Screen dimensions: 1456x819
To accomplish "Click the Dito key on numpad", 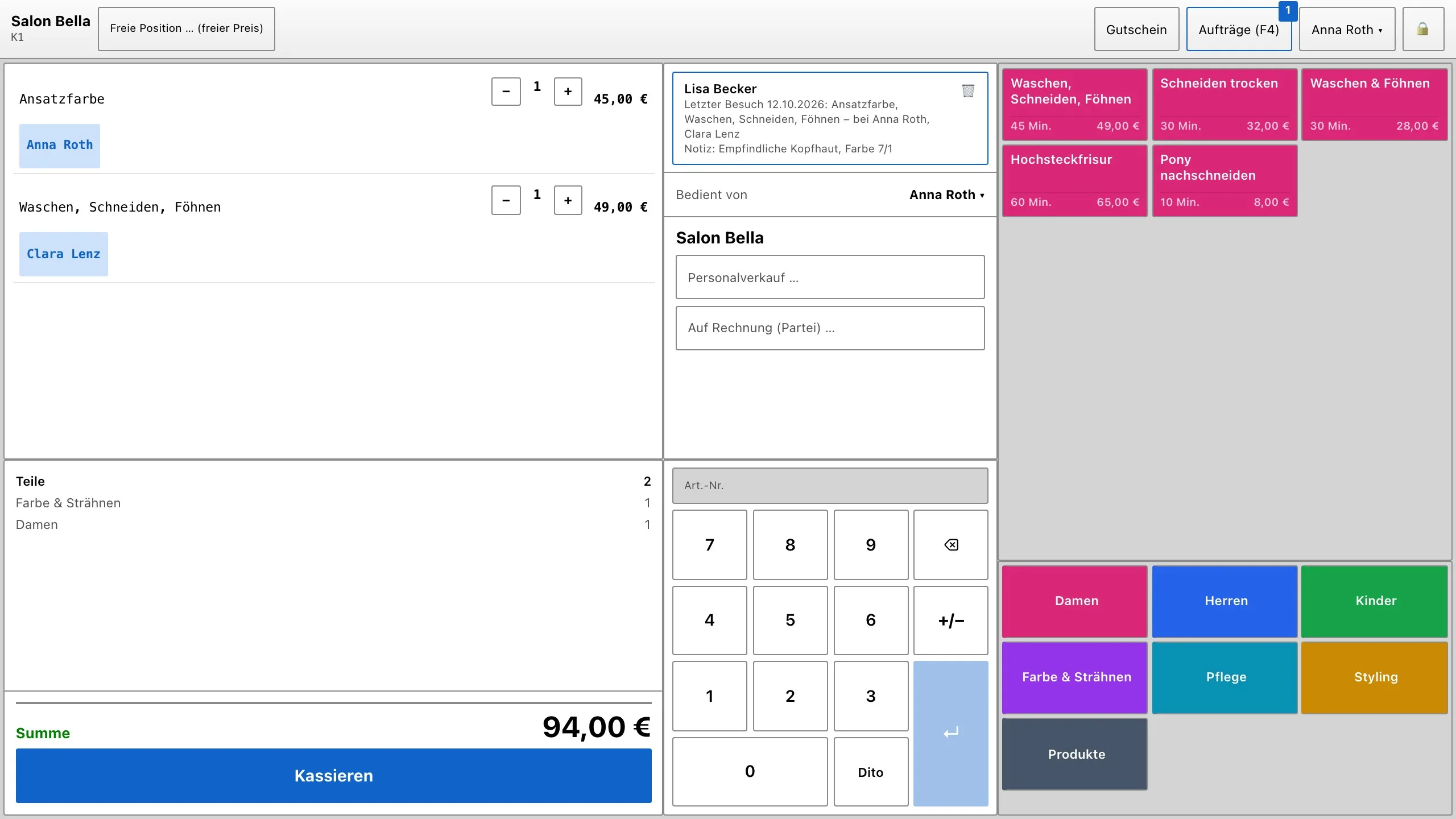I will (x=871, y=772).
